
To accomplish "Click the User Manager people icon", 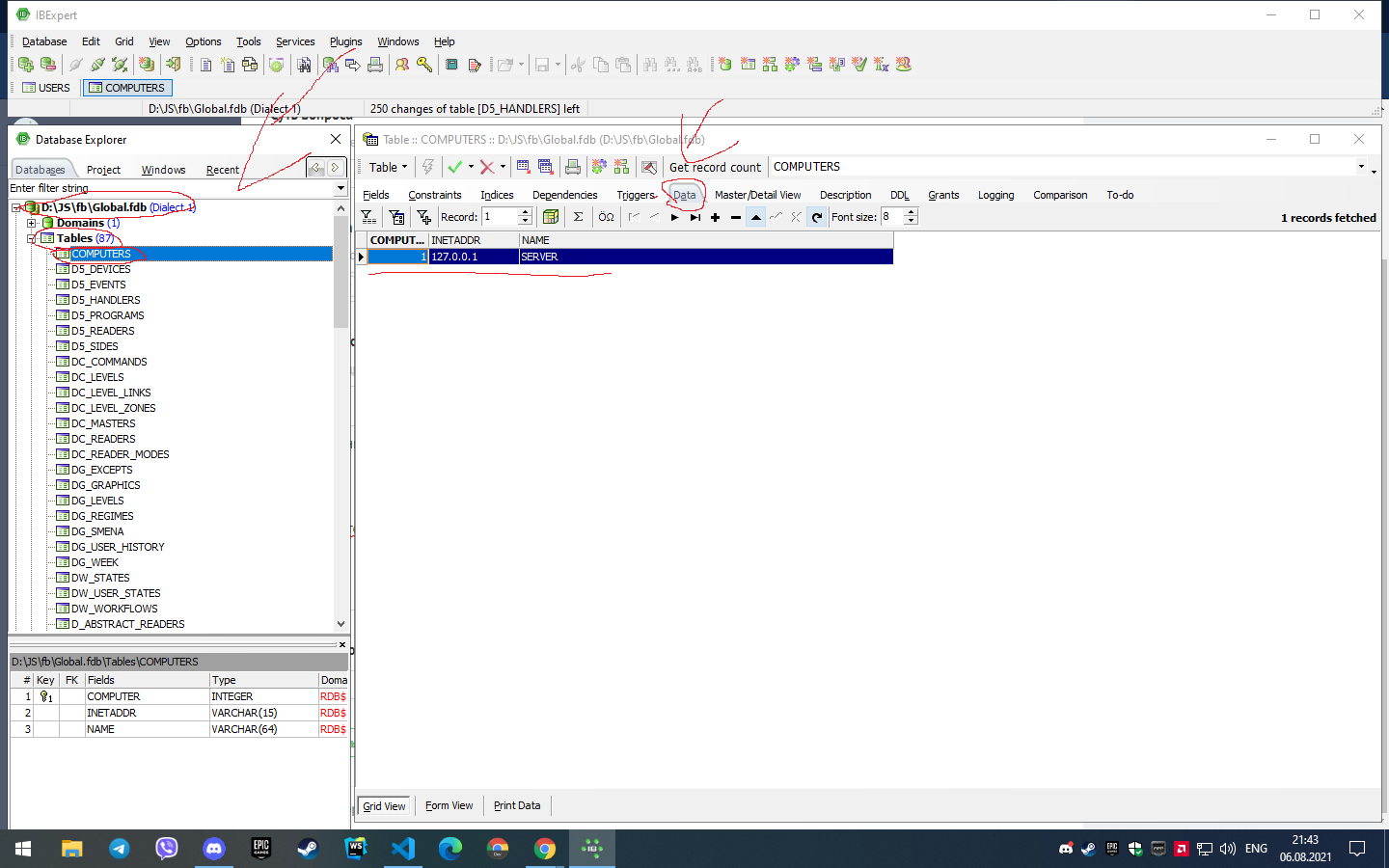I will pyautogui.click(x=401, y=65).
